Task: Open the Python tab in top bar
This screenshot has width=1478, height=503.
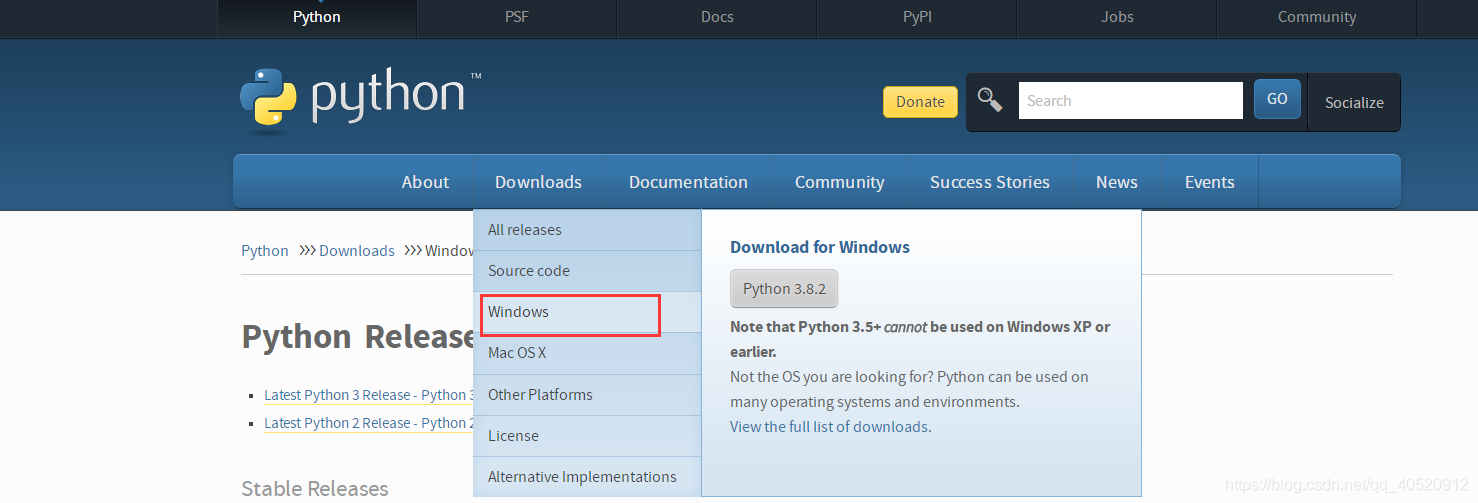Action: pos(317,17)
